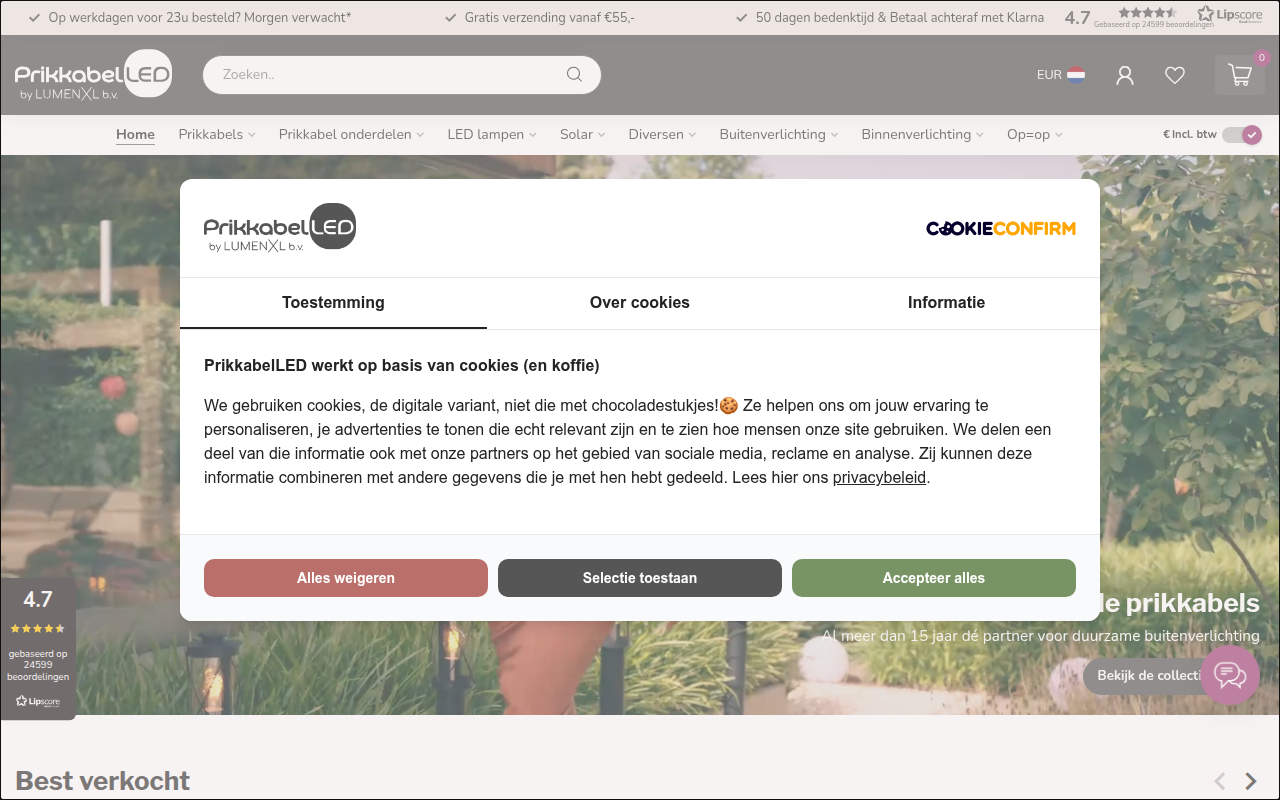Toggle the Incl. btw switch

point(1242,135)
